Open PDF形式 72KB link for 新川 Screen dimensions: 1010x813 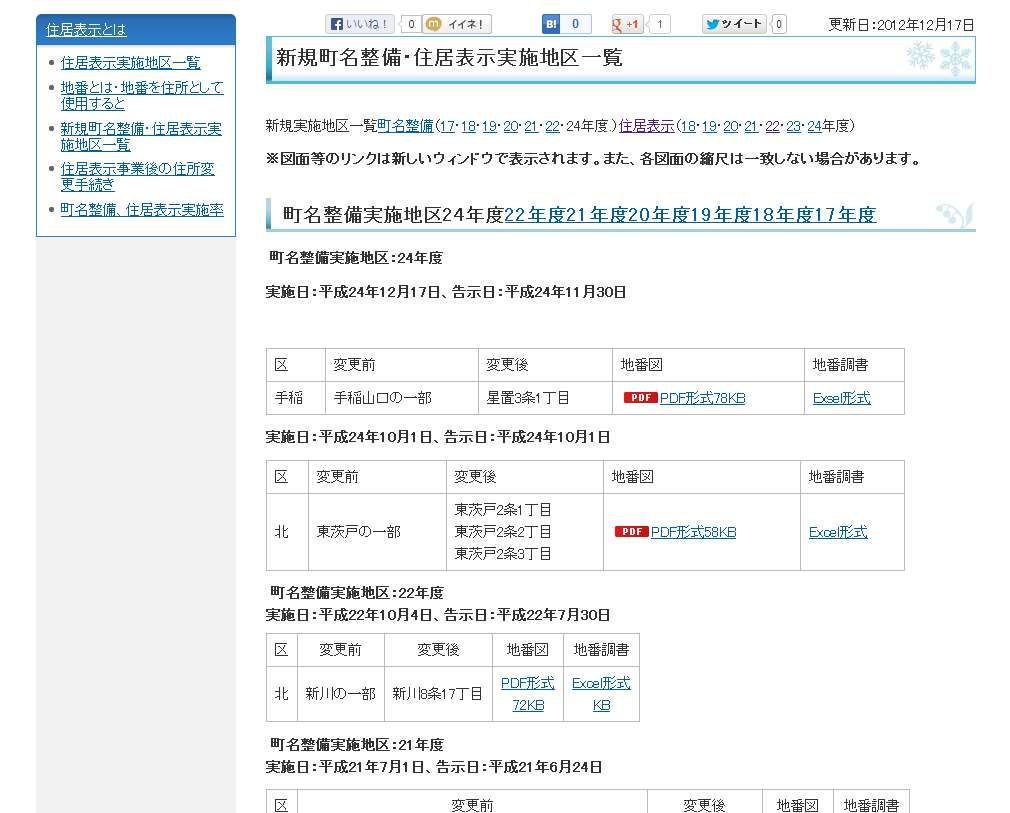(528, 694)
